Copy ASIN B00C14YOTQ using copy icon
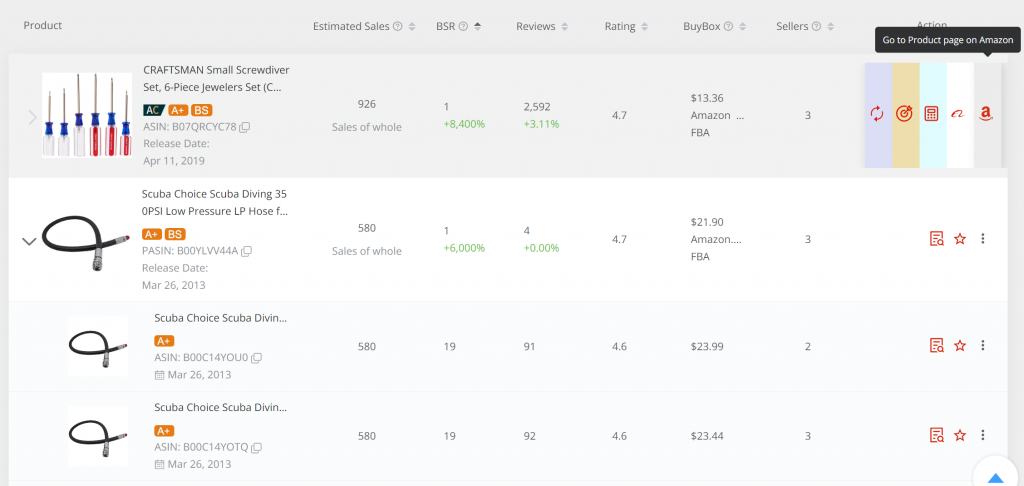Screen dimensions: 1024x486 (257, 447)
